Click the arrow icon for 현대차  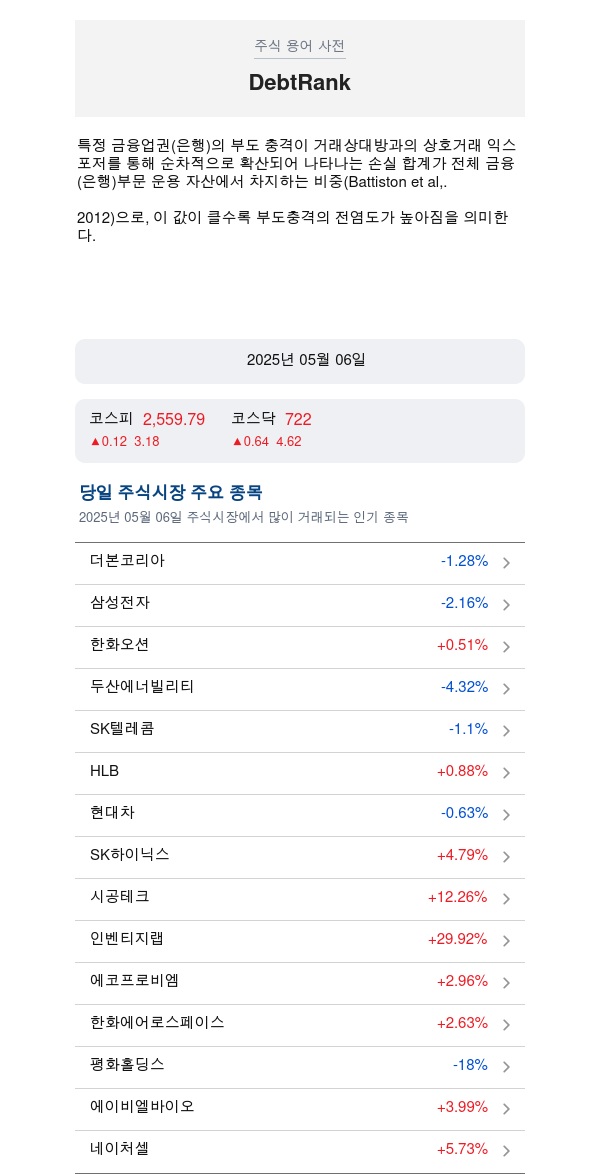[506, 815]
